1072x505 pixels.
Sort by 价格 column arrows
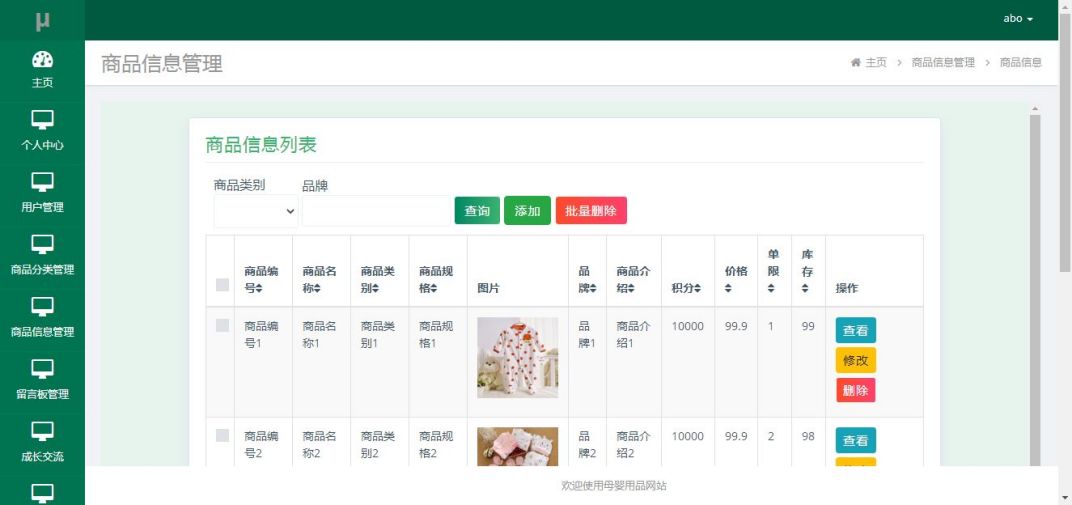(728, 288)
